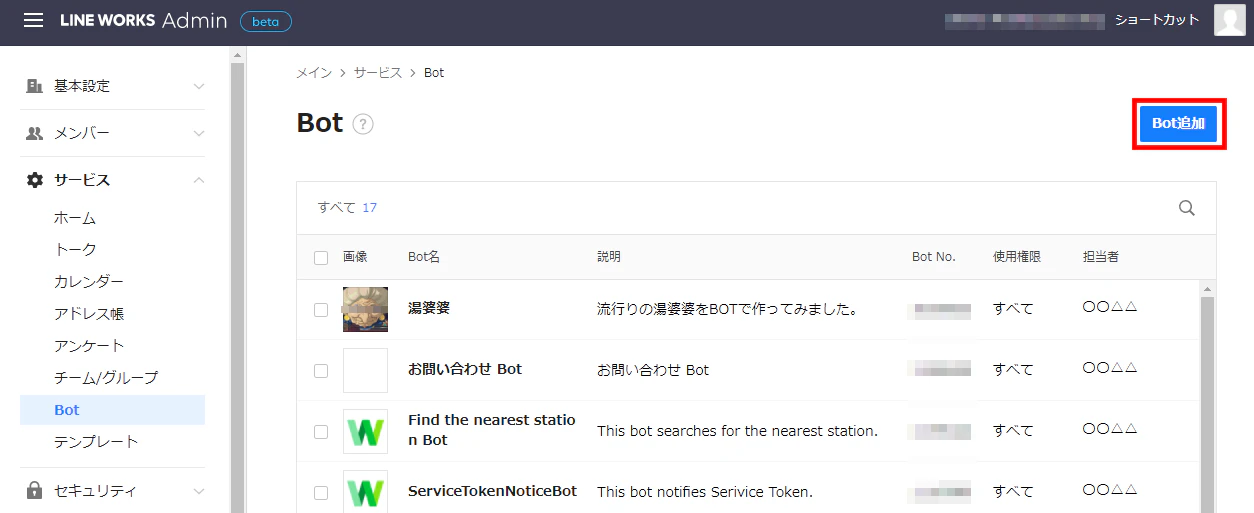Click the サービス gear icon
1254x513 pixels.
click(35, 180)
